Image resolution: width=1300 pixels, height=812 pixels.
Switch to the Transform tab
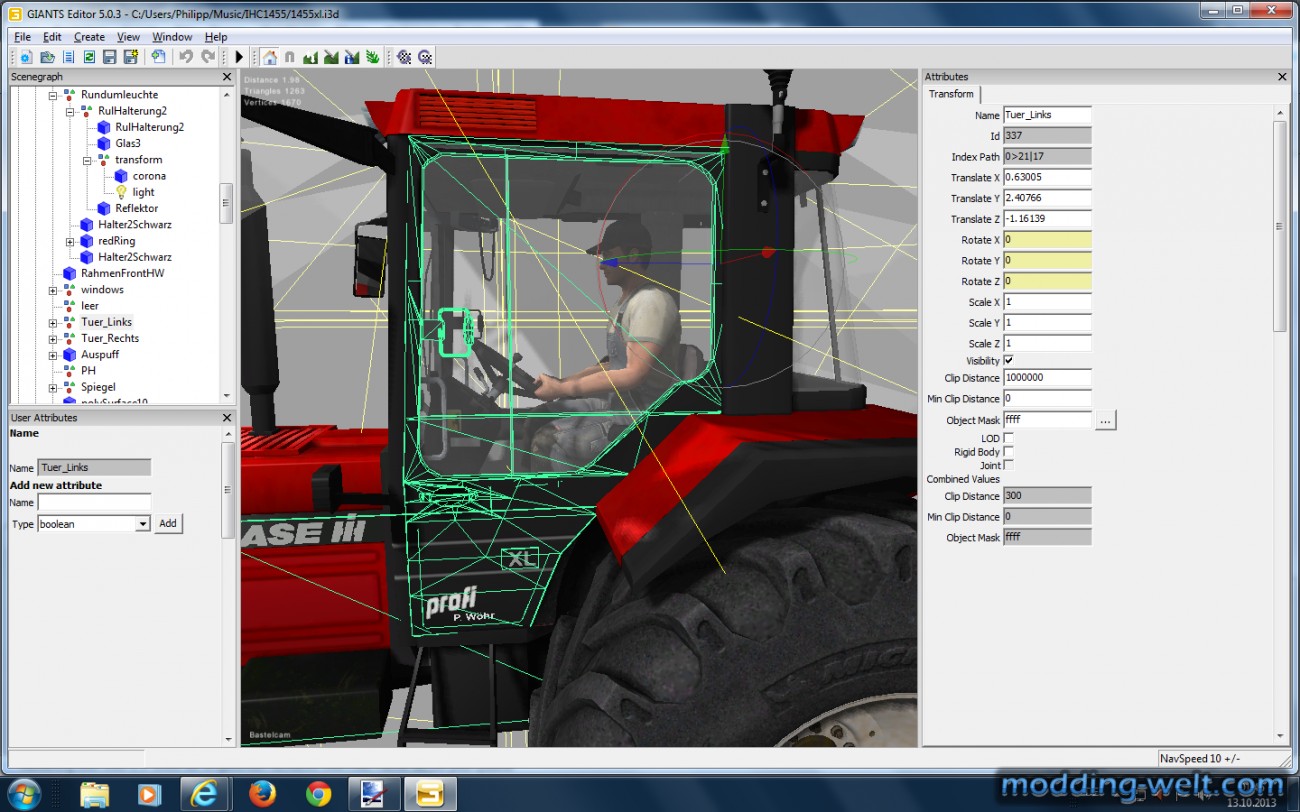click(x=951, y=94)
